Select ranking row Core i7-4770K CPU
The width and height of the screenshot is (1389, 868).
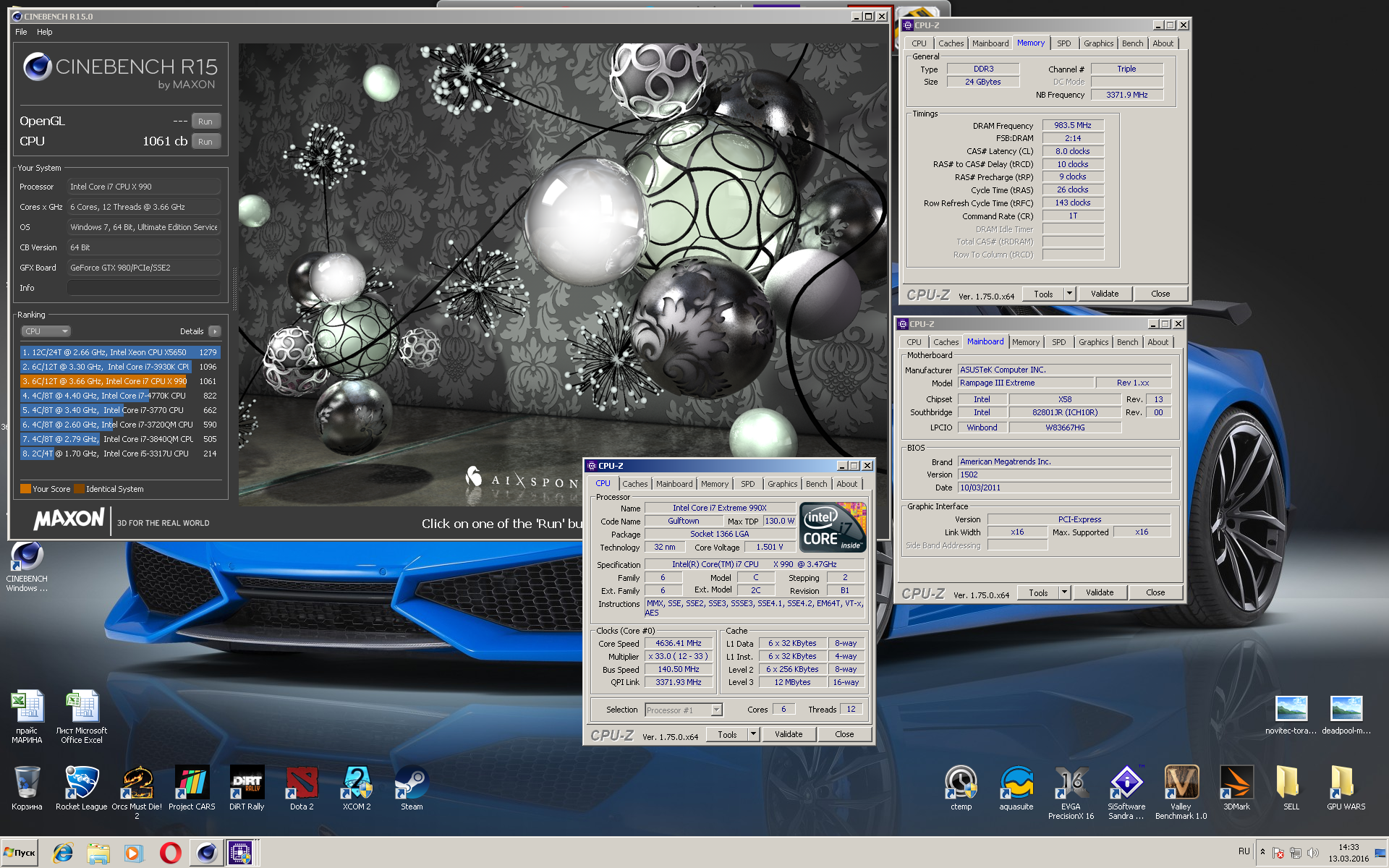[120, 396]
